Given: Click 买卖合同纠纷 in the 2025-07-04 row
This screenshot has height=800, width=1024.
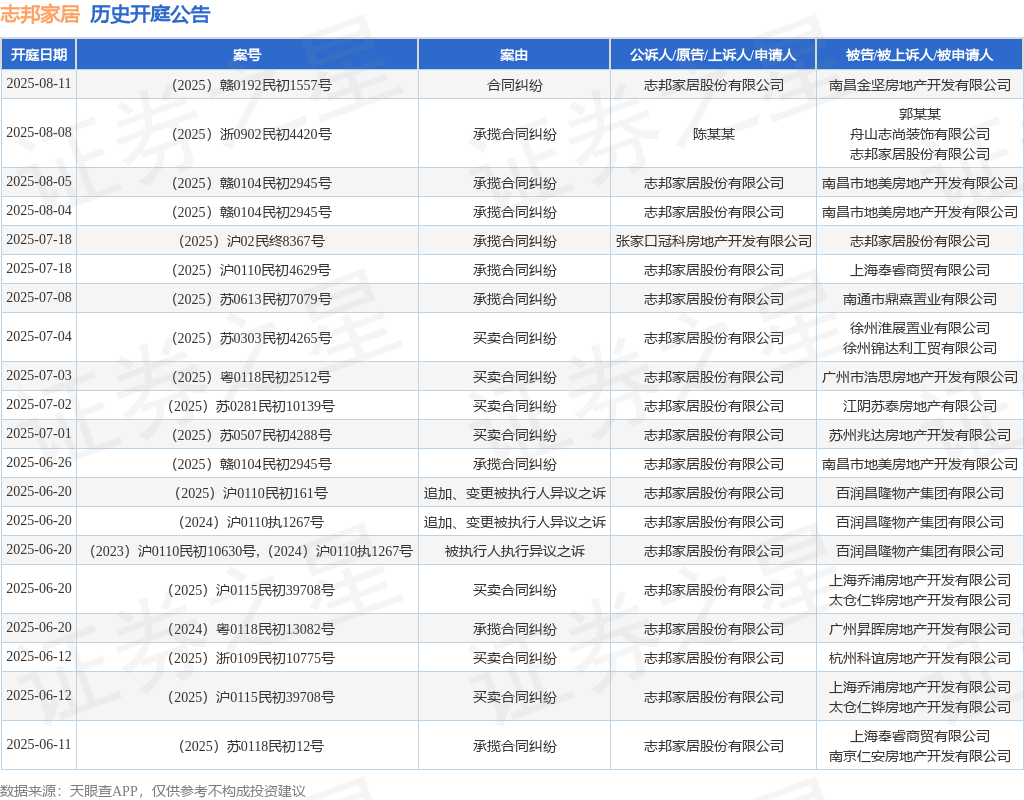Looking at the screenshot, I should coord(515,338).
